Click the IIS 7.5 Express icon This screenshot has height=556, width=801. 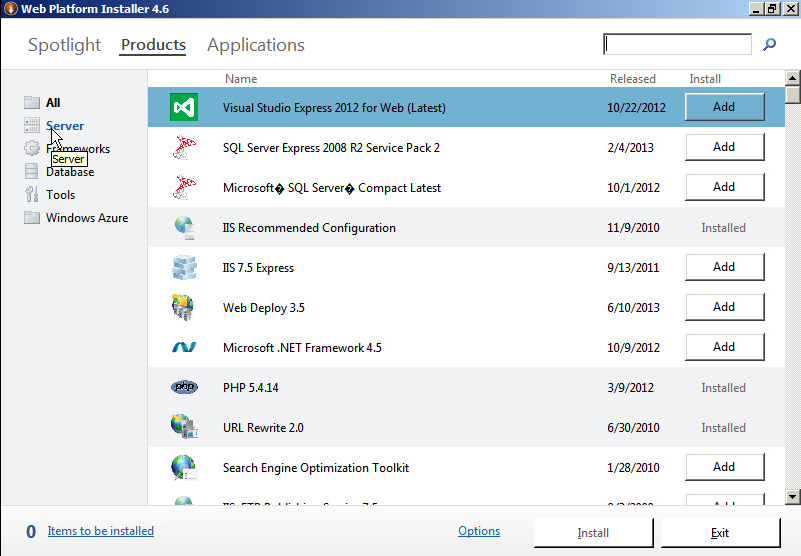[x=184, y=268]
